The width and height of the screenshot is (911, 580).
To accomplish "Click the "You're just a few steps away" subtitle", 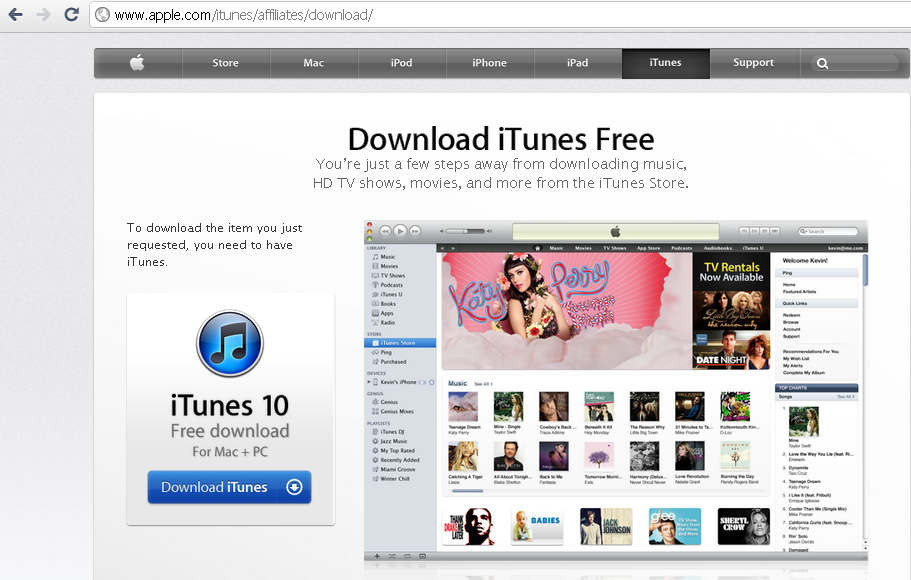I will (x=501, y=173).
